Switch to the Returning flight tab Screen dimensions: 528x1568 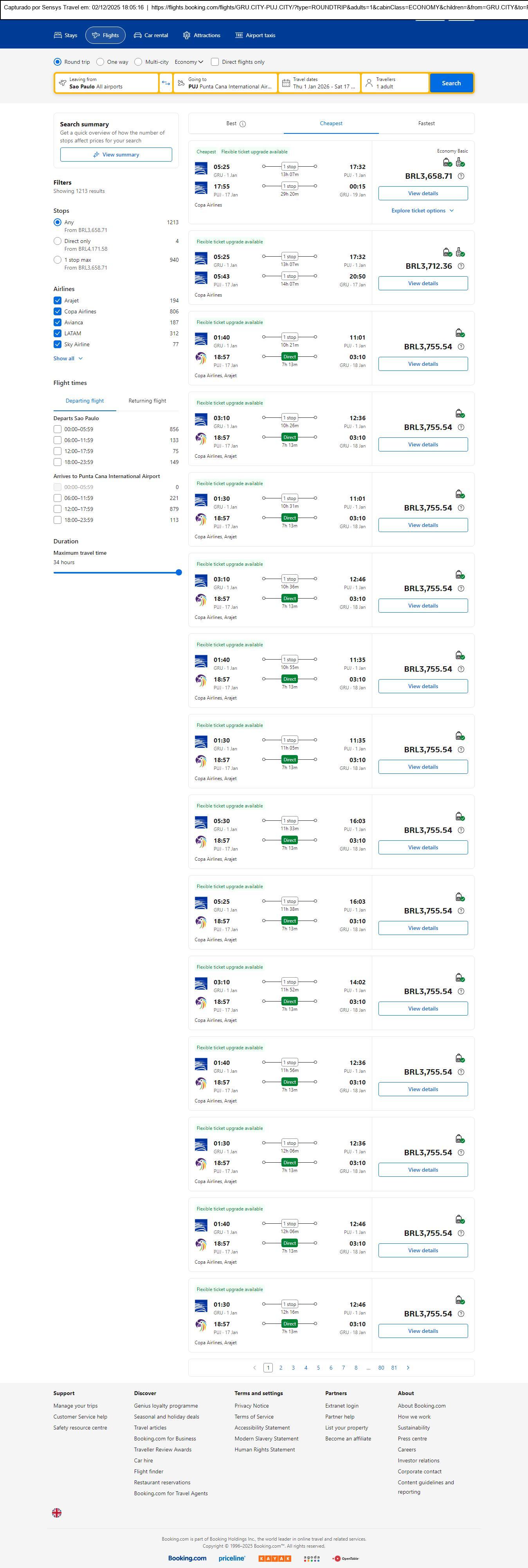click(x=148, y=401)
